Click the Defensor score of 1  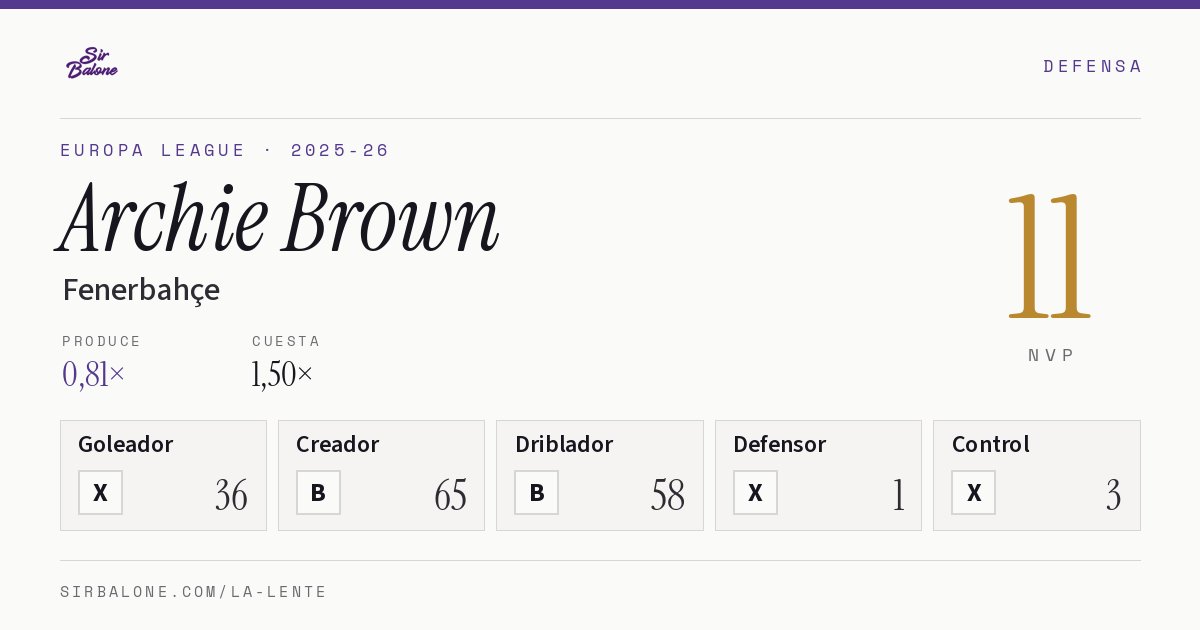pos(898,495)
